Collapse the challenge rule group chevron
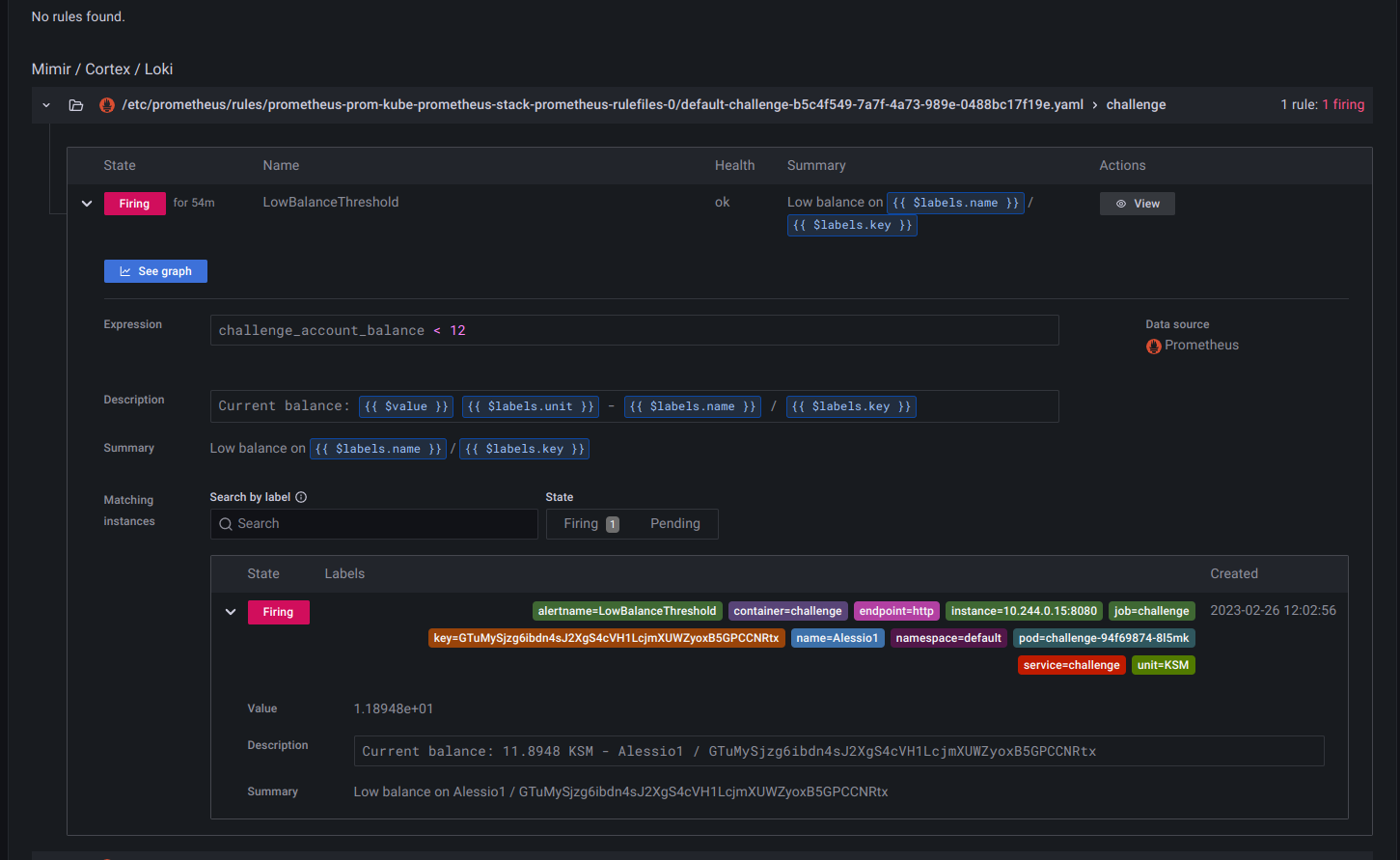Screen dimensions: 1400x860 [x=46, y=105]
